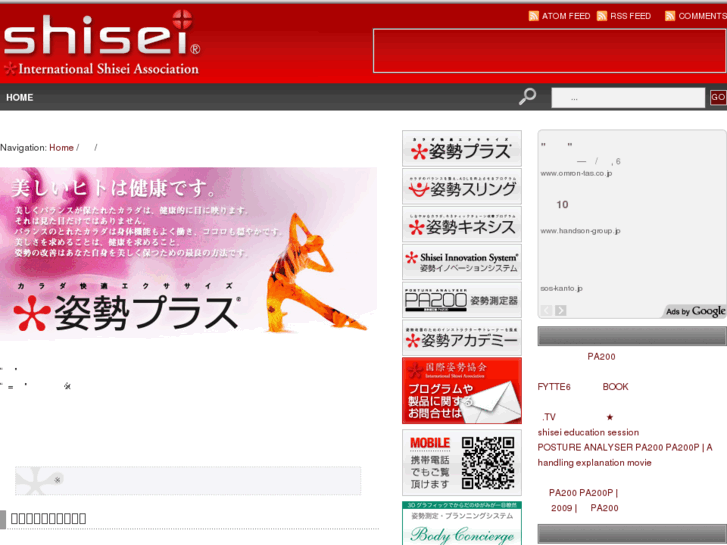Go to next ad with right arrow
This screenshot has width=727, height=545.
(561, 310)
